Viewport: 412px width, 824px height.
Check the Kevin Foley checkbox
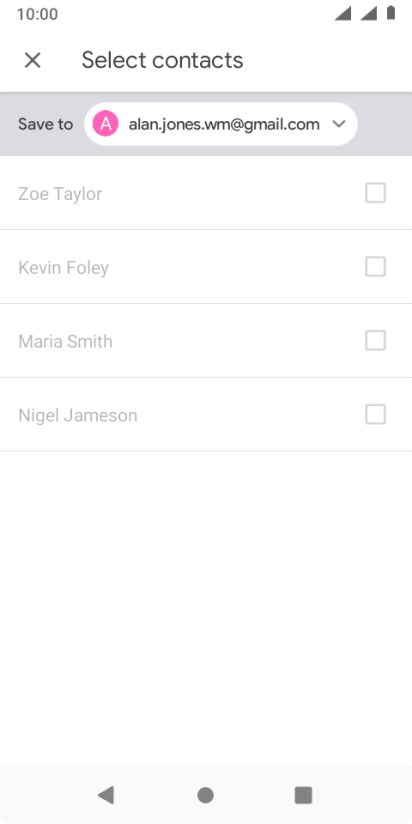pyautogui.click(x=375, y=267)
